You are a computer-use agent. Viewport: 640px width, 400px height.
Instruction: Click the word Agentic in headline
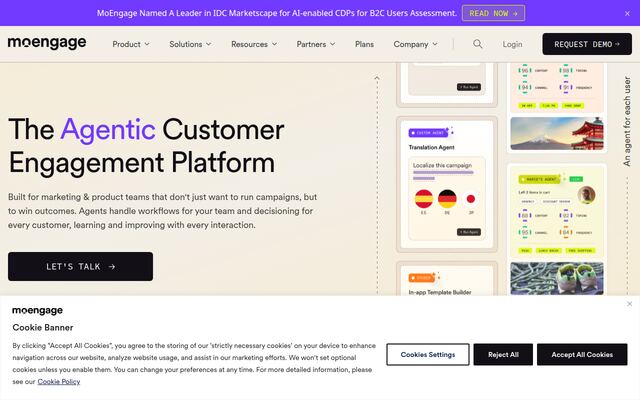coord(108,130)
